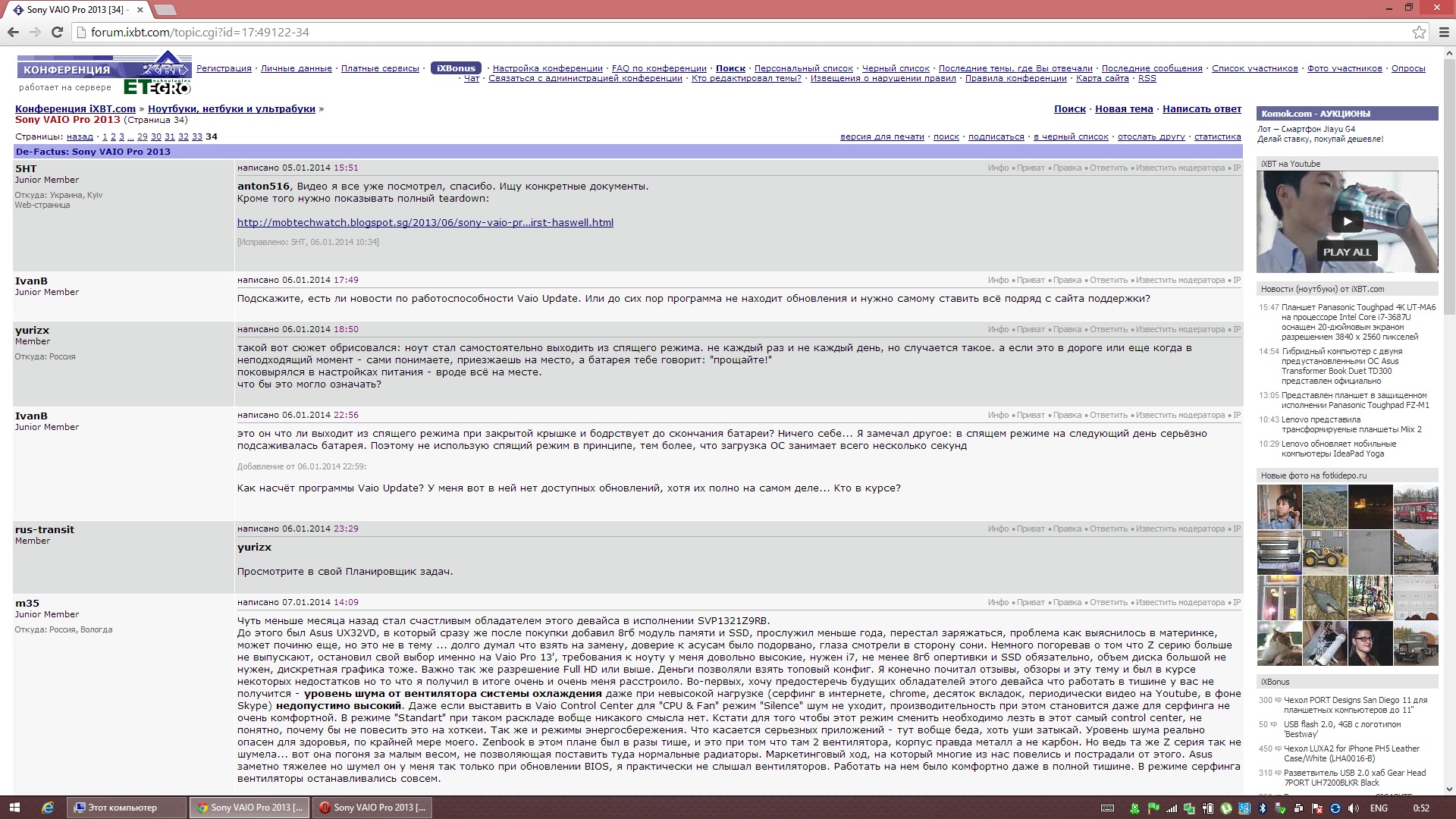This screenshot has height=819, width=1456.
Task: Close the Sony VAIO Pro 2013 browser tab
Action: point(140,10)
